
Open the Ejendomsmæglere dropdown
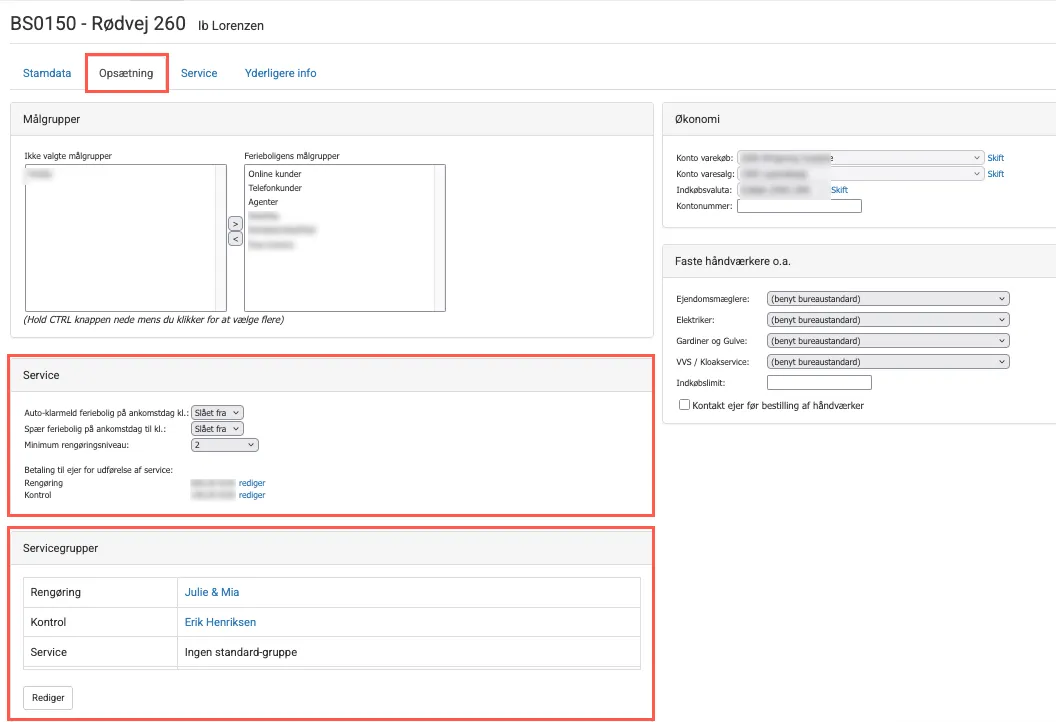coord(887,299)
